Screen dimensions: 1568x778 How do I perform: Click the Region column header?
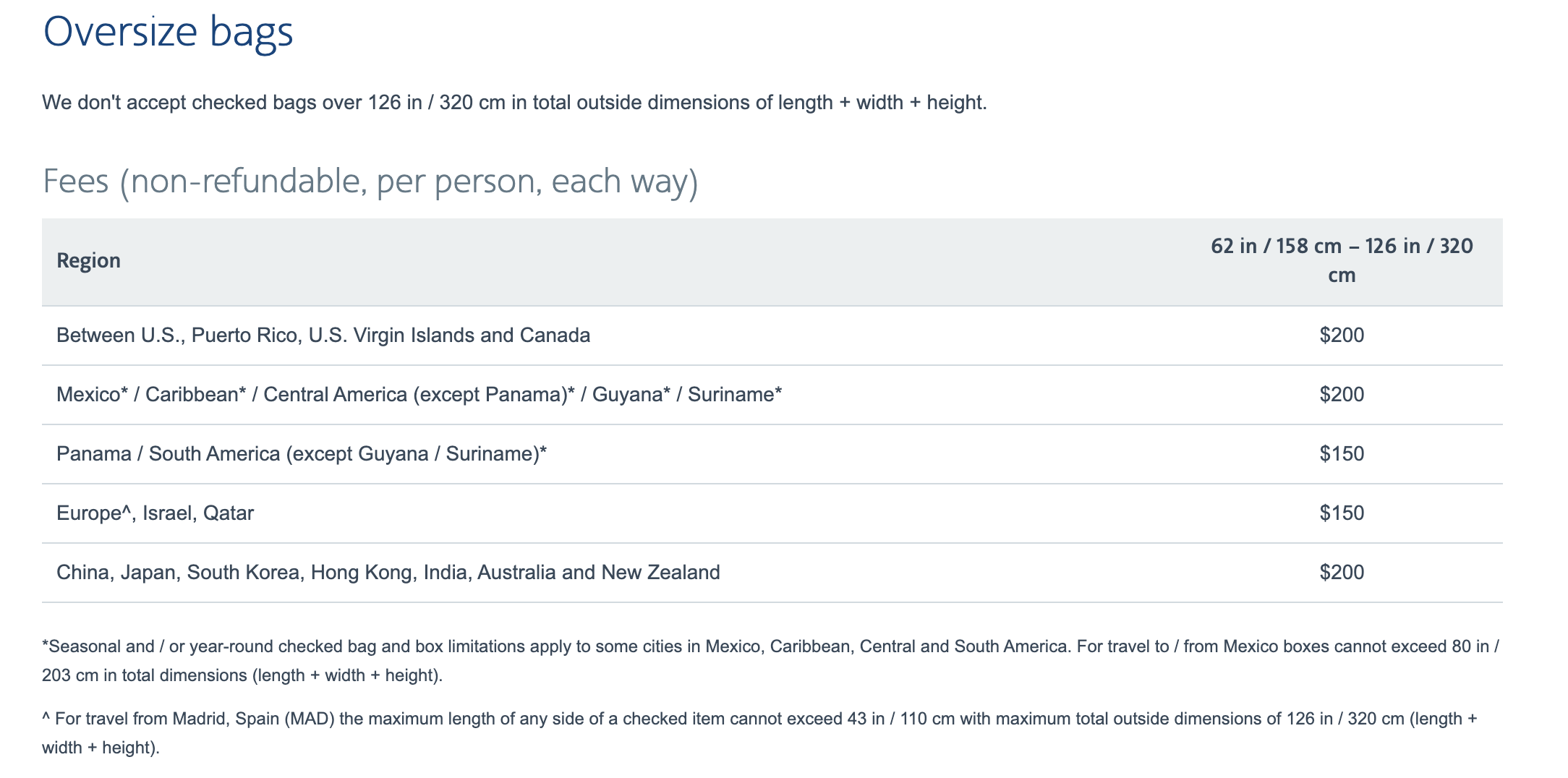[88, 260]
